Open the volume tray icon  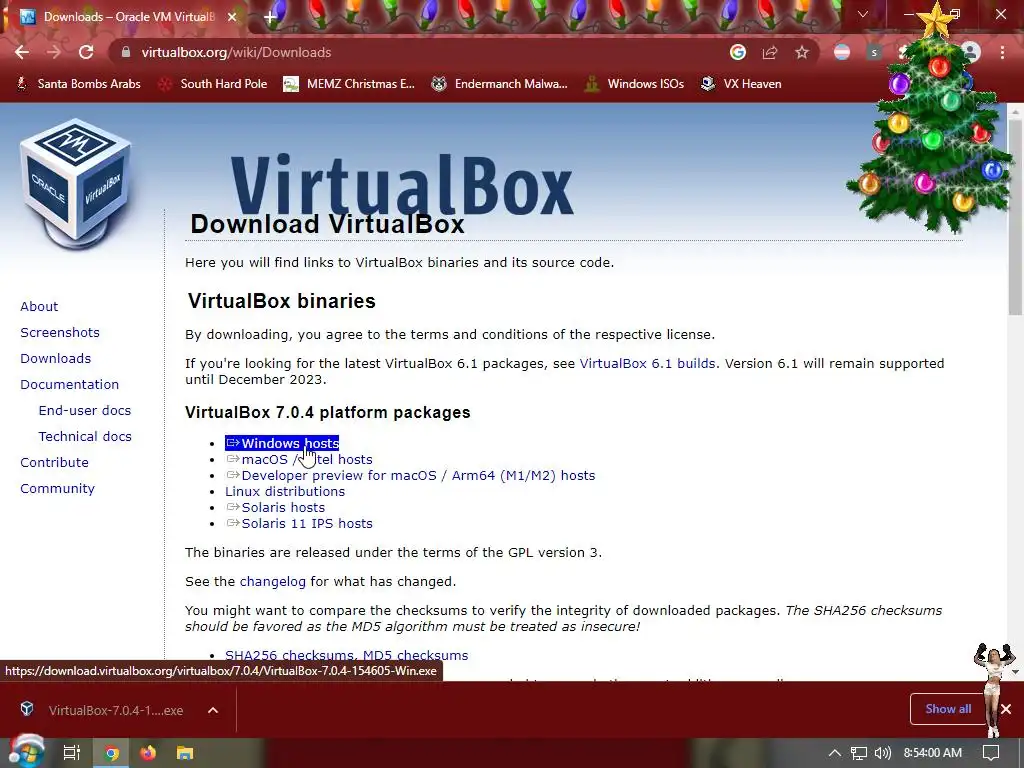point(882,753)
